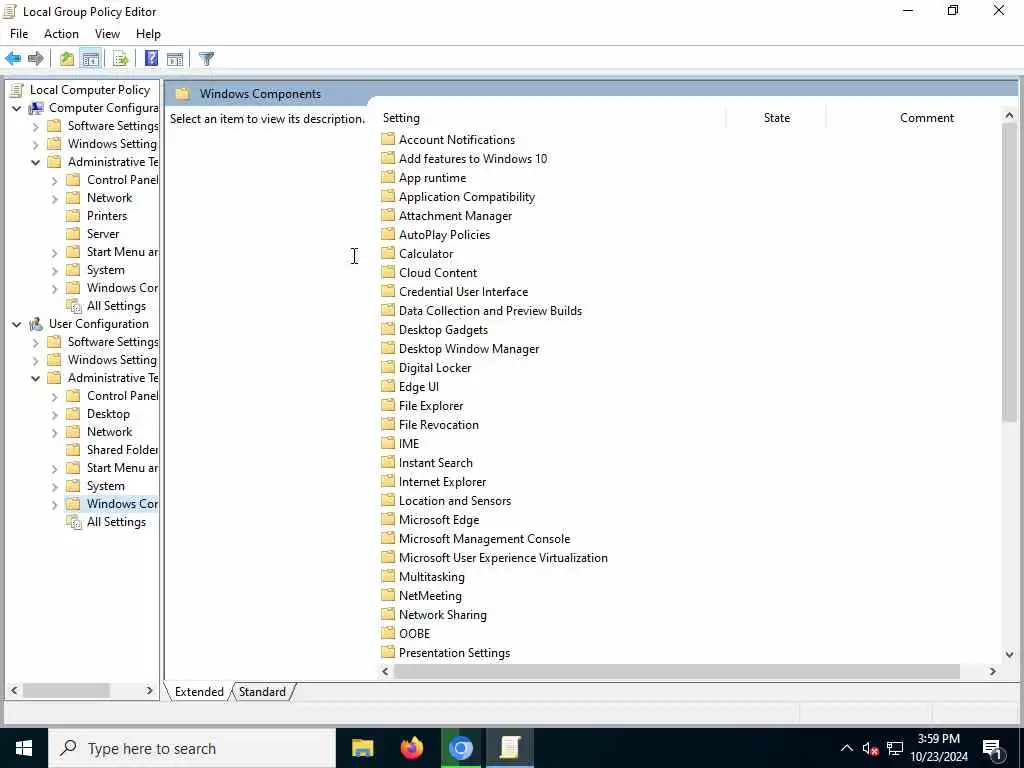Click the settings list vertical scrollbar down arrow
The width and height of the screenshot is (1024, 768).
(x=1009, y=654)
